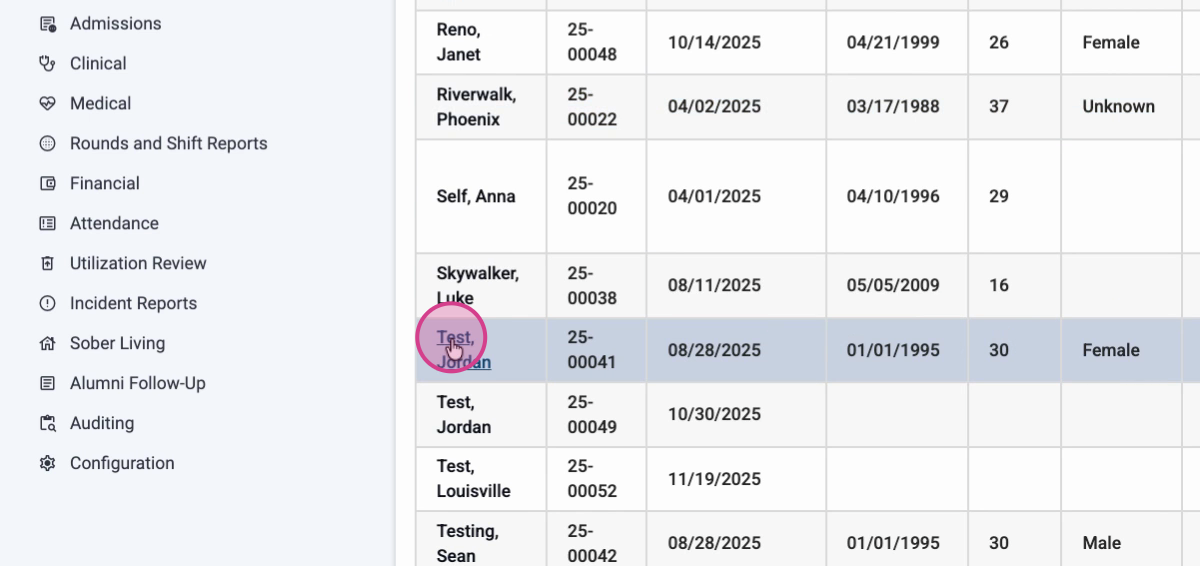Open the Sober Living menu item
Screen dimensions: 1200x566
pyautogui.click(x=117, y=344)
